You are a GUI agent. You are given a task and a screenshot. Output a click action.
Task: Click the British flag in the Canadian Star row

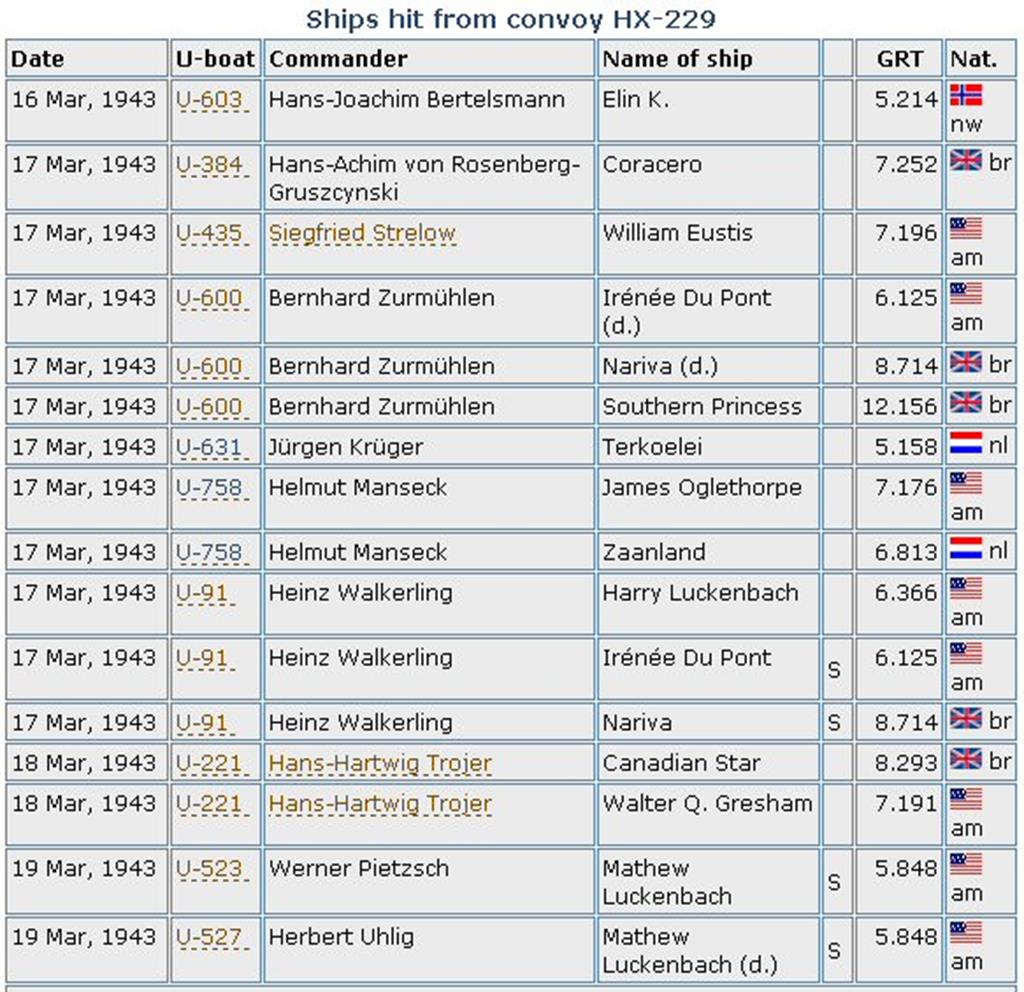[x=965, y=759]
